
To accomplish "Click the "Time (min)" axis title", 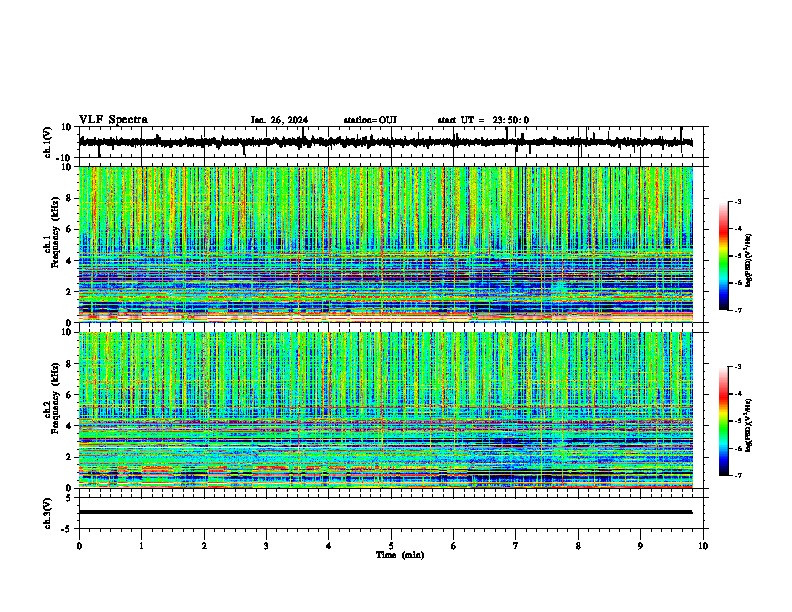I will point(400,555).
